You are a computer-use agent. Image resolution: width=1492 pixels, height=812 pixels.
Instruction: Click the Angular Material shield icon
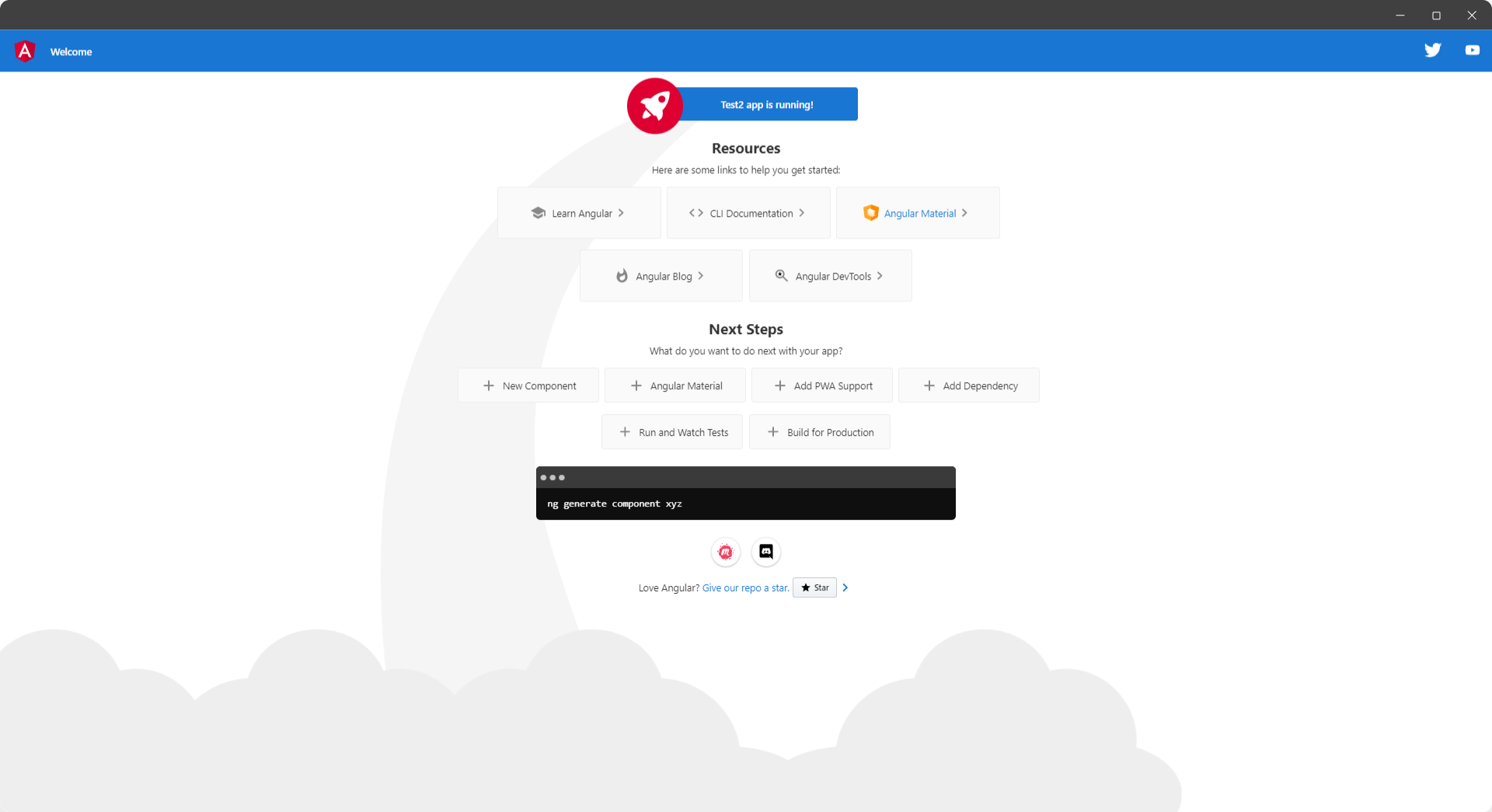(x=870, y=213)
